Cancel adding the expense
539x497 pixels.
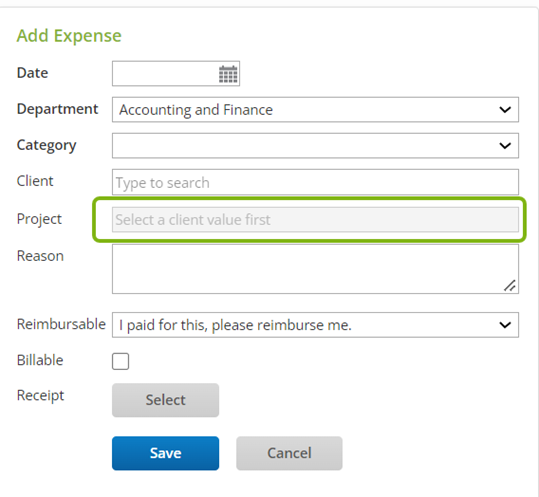289,453
